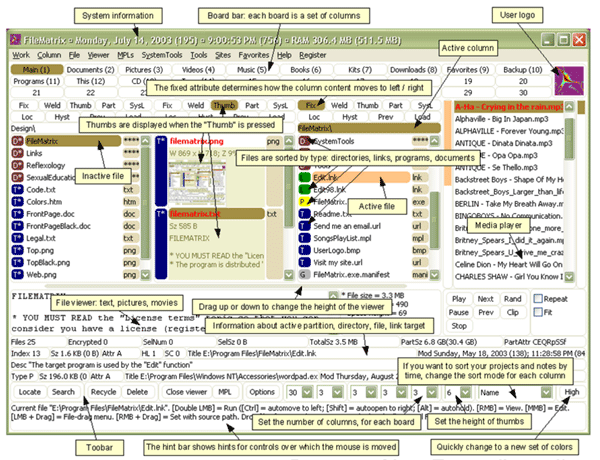Click scroll-down arrow of thumbnail column
Screen dimensions: 600x460
click(x=289, y=275)
